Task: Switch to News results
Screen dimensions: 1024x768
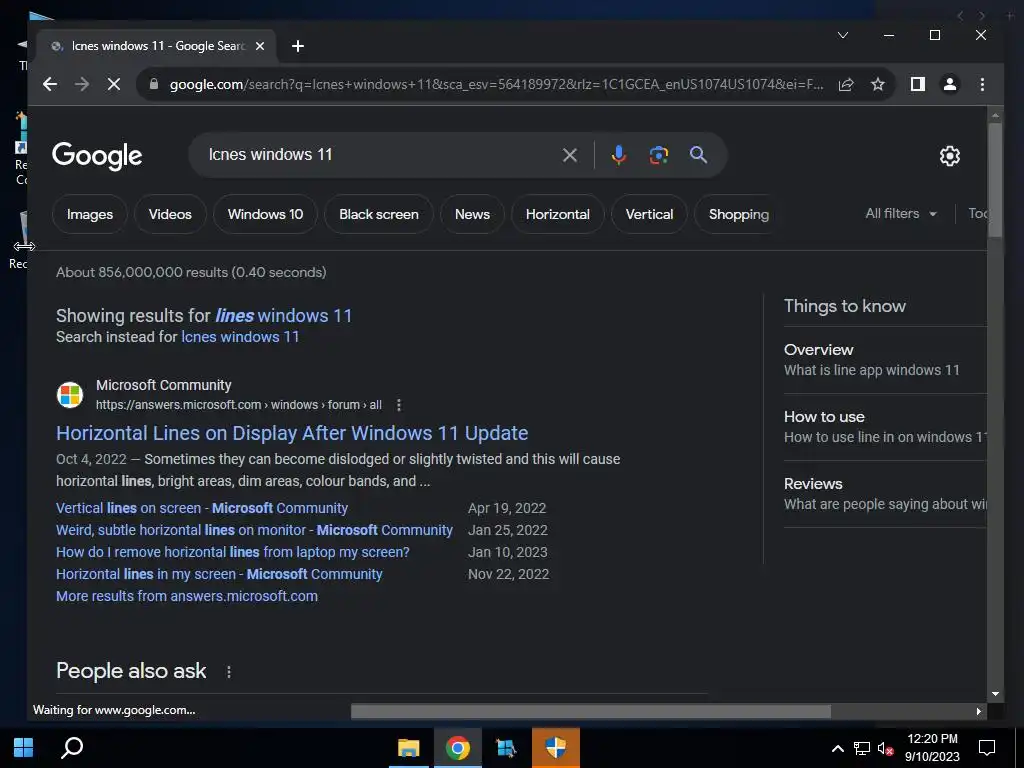Action: click(x=472, y=214)
